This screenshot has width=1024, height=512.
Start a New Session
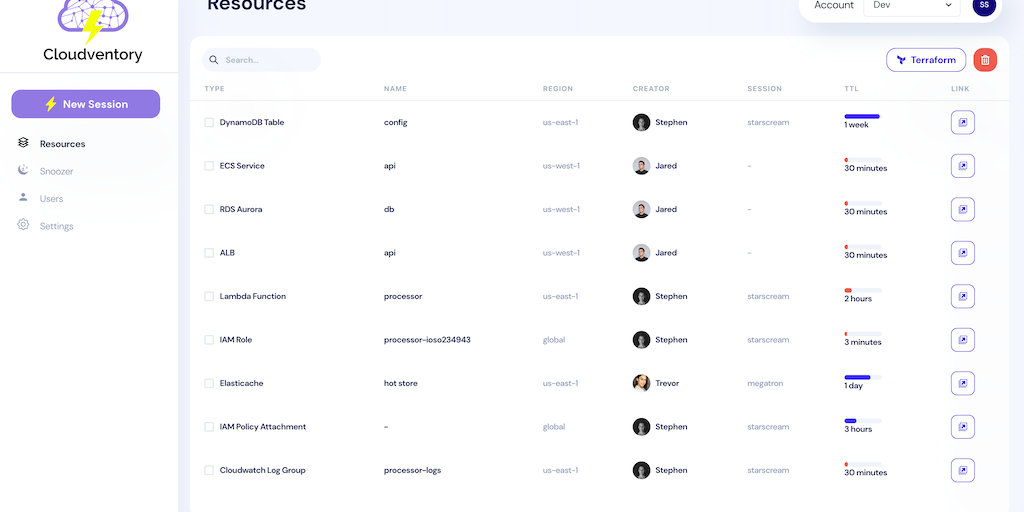click(85, 104)
